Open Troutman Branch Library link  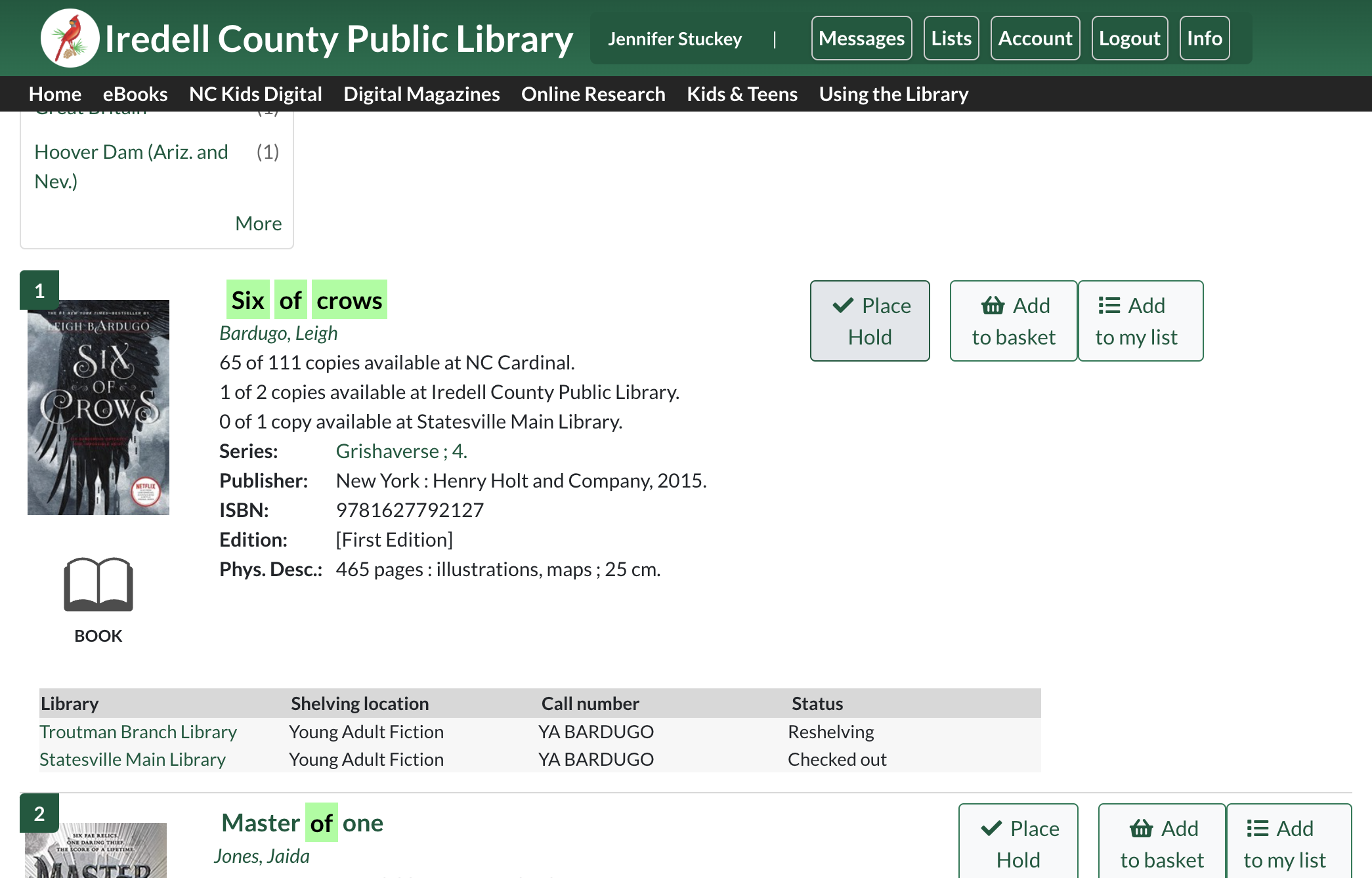coord(138,732)
